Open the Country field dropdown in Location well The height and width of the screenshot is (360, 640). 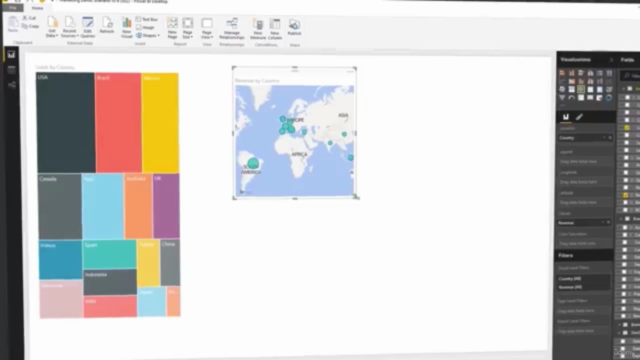(x=604, y=138)
